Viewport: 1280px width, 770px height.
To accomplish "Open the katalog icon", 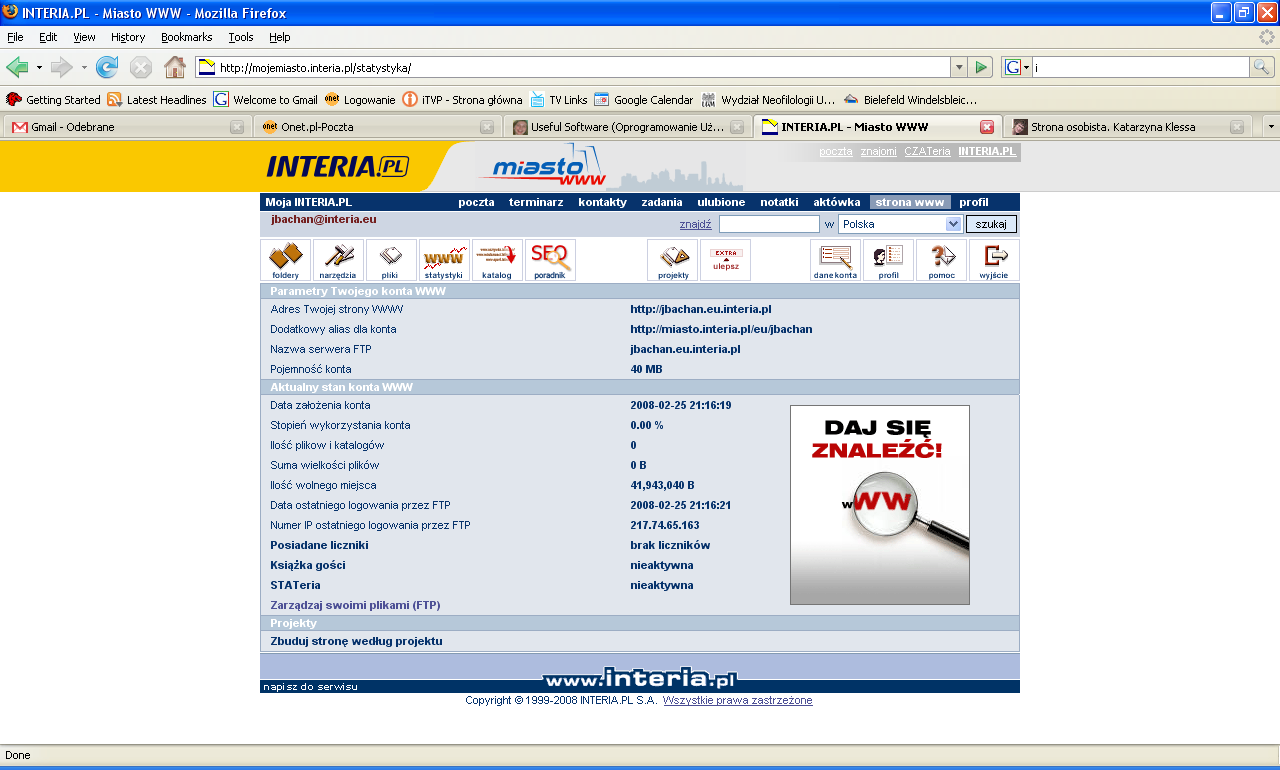I will [x=497, y=260].
